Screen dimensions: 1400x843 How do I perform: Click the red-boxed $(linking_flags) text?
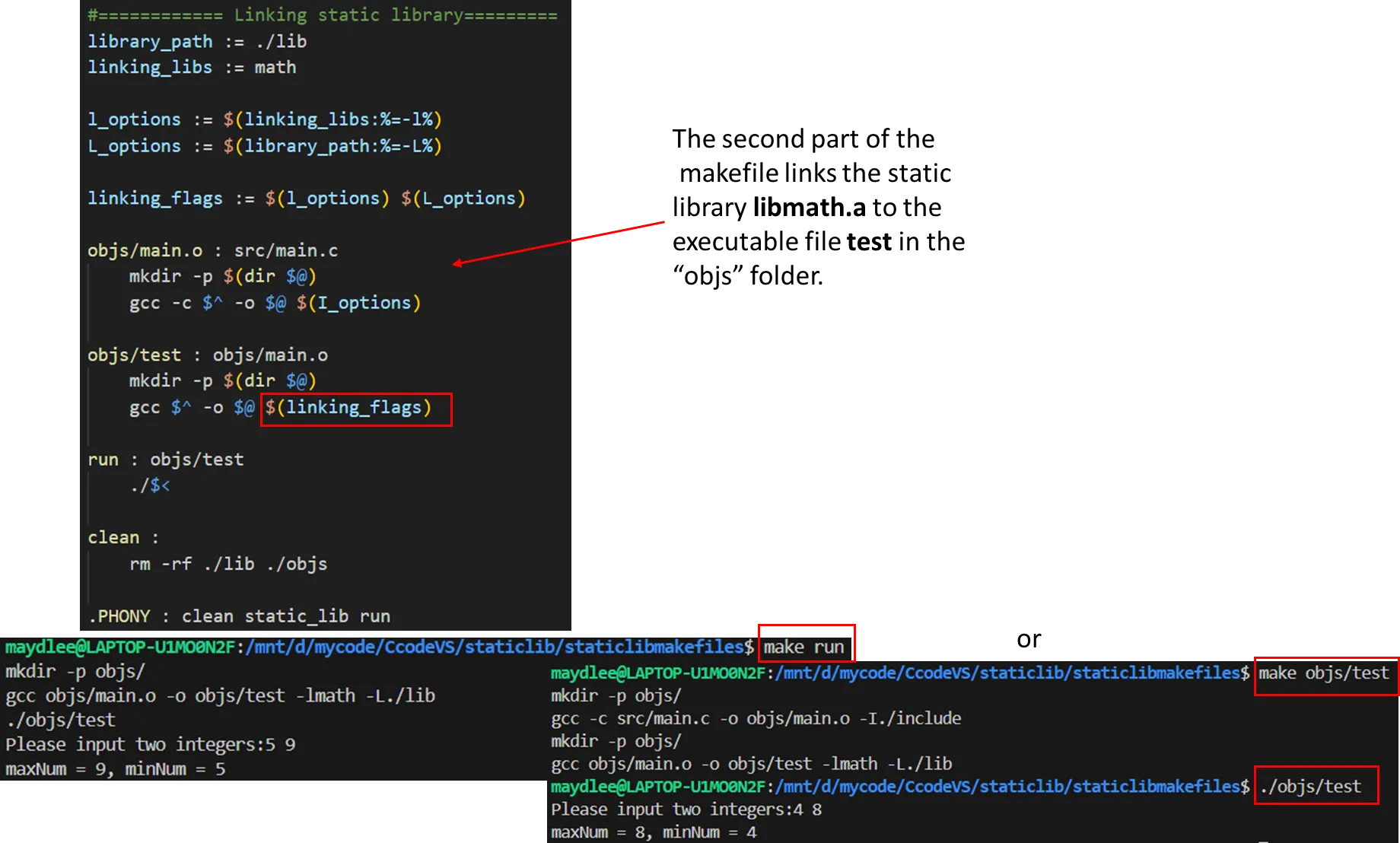348,408
